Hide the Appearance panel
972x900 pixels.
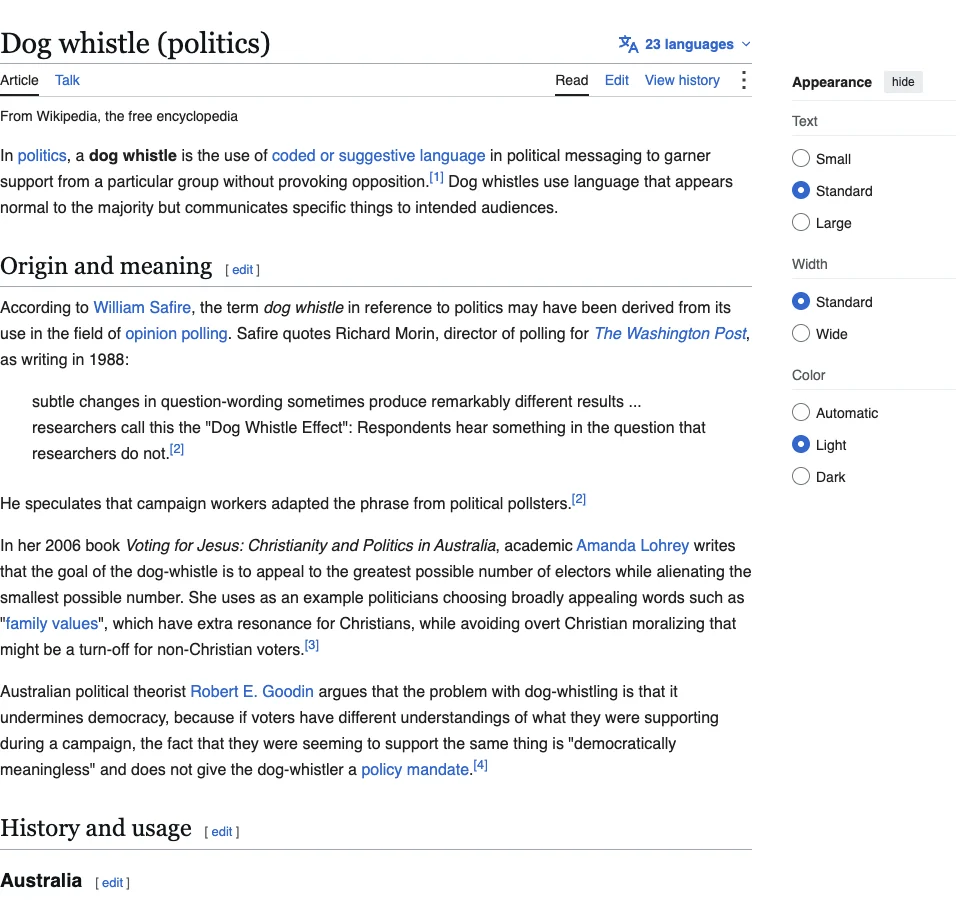pos(903,82)
